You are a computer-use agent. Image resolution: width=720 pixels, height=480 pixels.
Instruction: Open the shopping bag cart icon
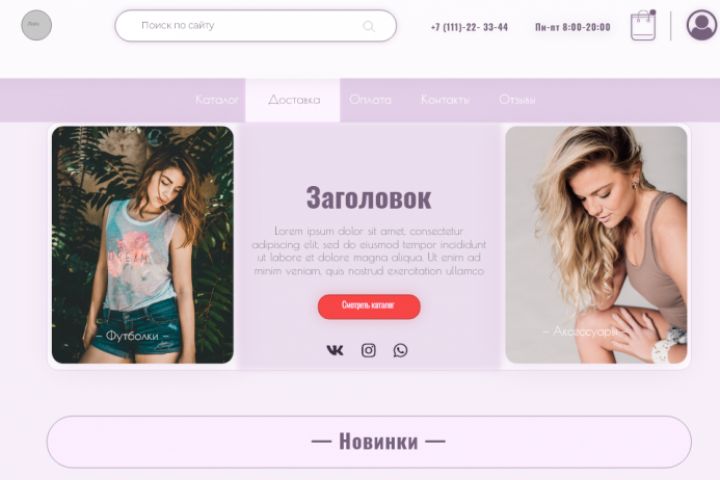click(643, 26)
